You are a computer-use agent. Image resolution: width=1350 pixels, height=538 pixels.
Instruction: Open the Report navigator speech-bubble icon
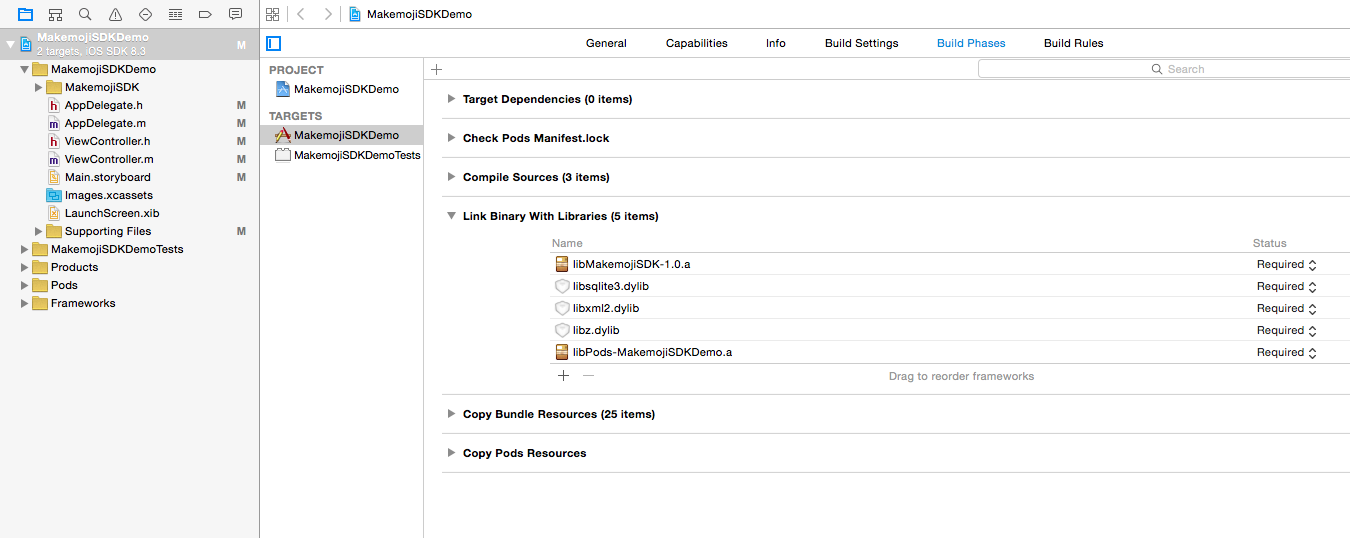(x=235, y=15)
